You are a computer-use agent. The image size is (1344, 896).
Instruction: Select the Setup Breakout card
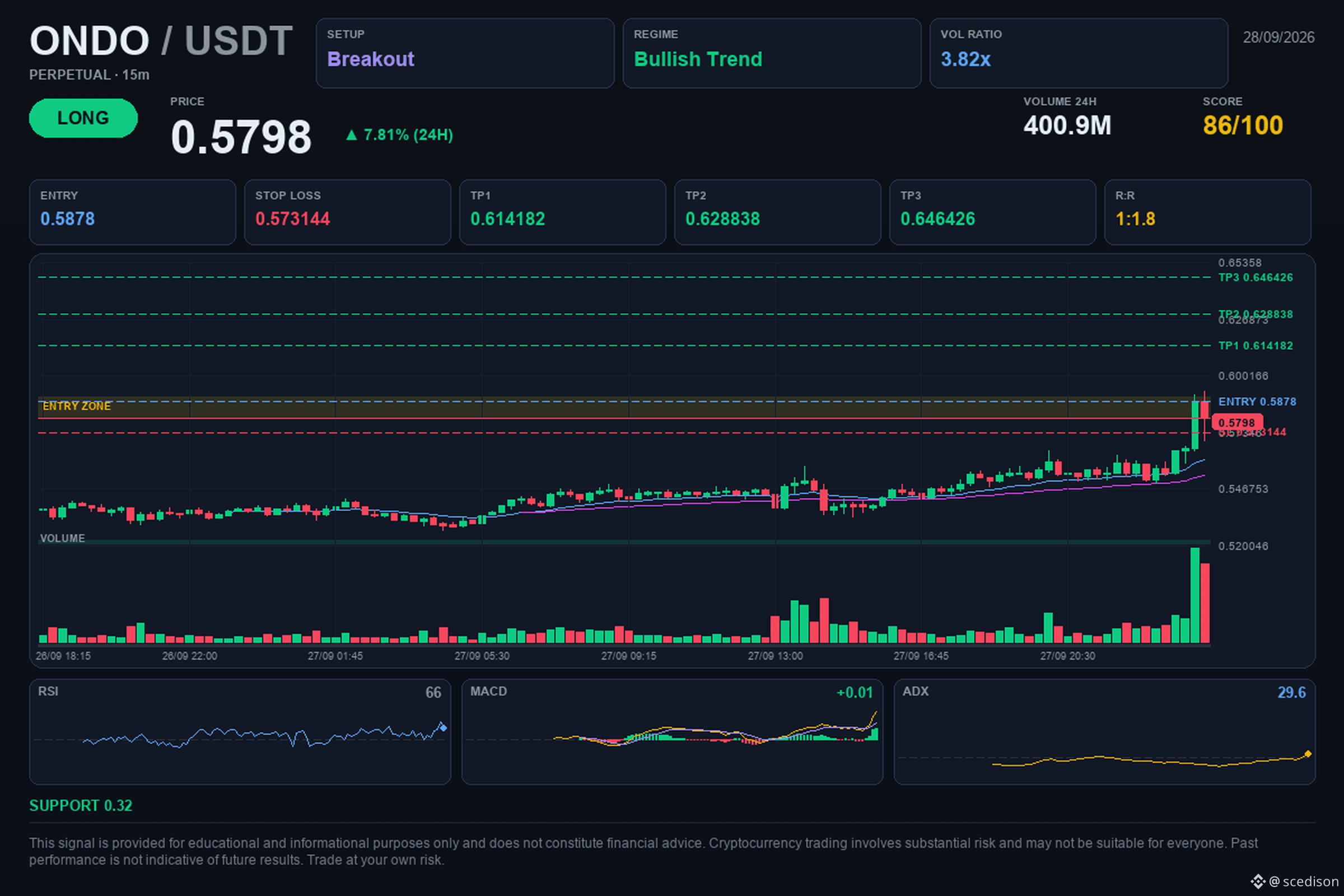[465, 53]
